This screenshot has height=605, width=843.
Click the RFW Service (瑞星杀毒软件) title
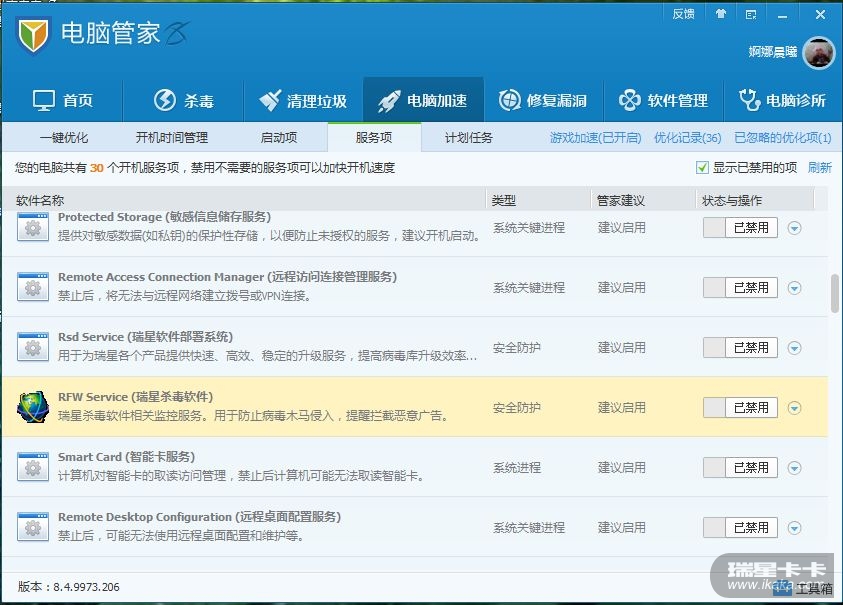135,397
